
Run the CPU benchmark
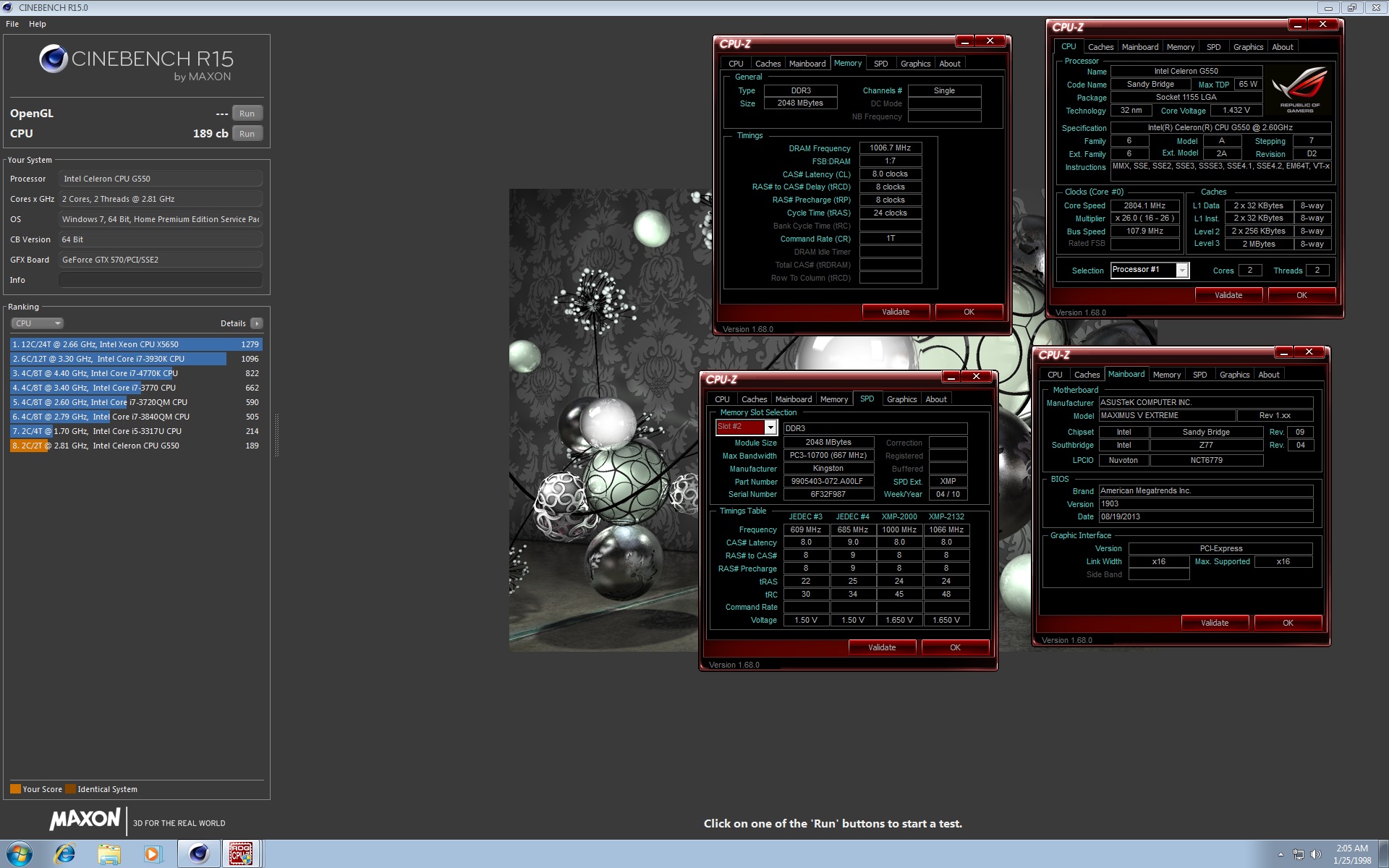point(247,134)
